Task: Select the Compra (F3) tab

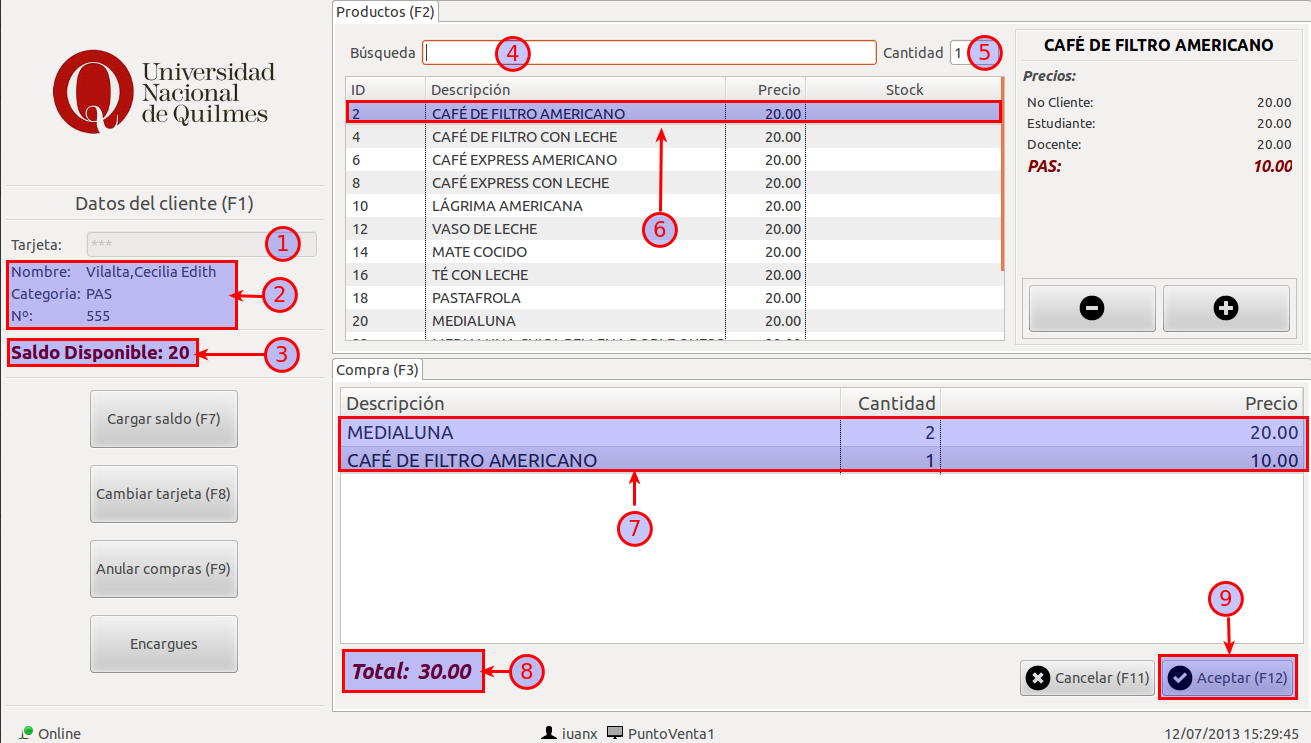Action: [x=378, y=370]
